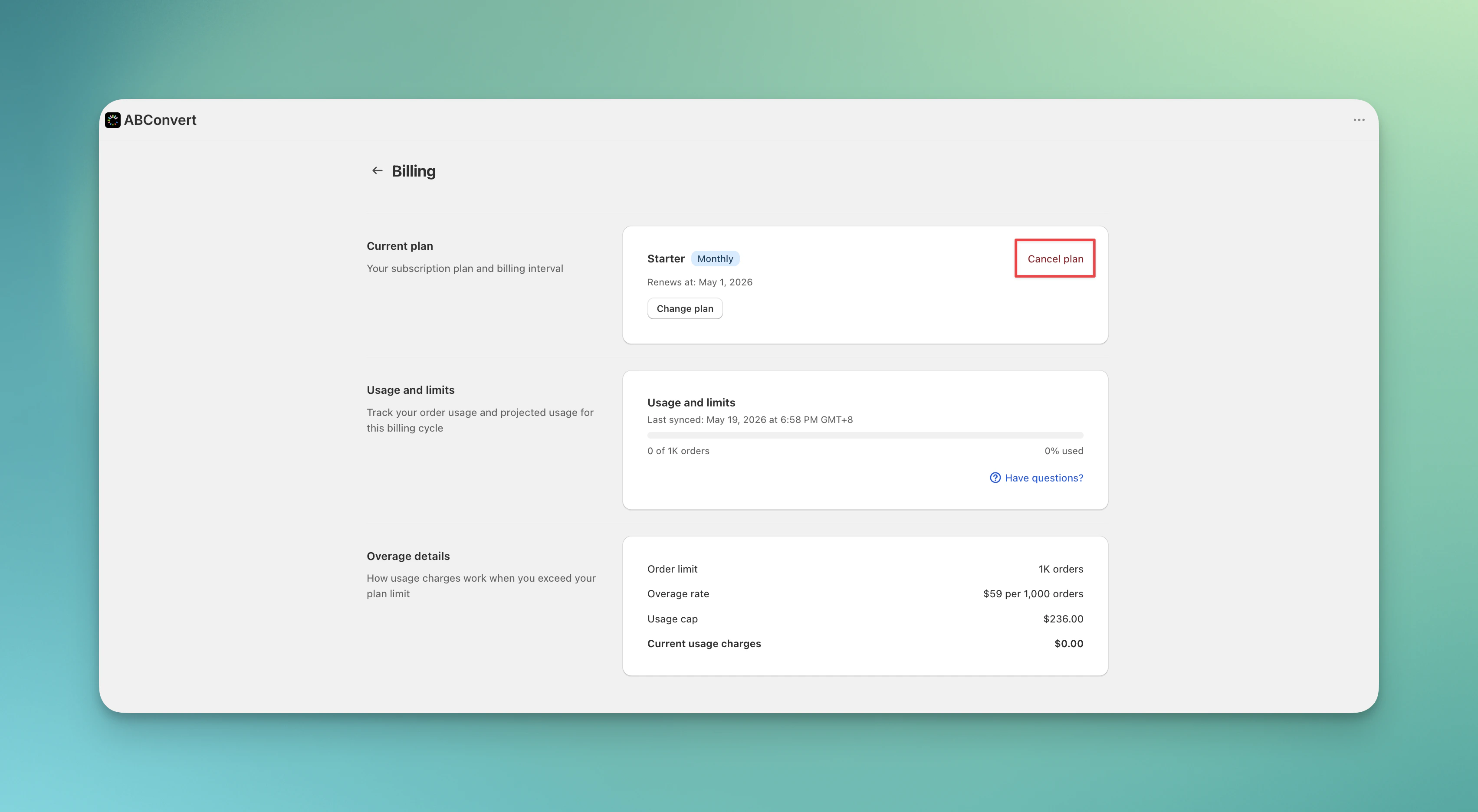Open the Have questions? link
1478x812 pixels.
1044,478
